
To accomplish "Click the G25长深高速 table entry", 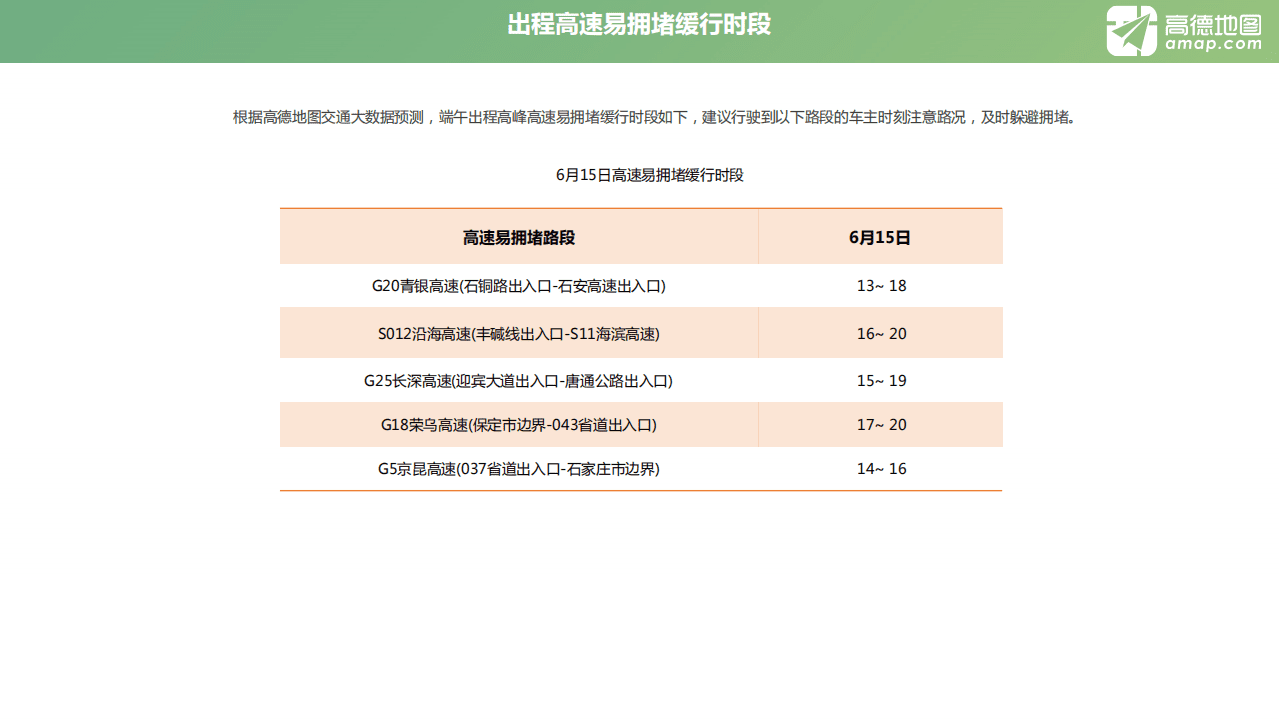I will (x=519, y=380).
